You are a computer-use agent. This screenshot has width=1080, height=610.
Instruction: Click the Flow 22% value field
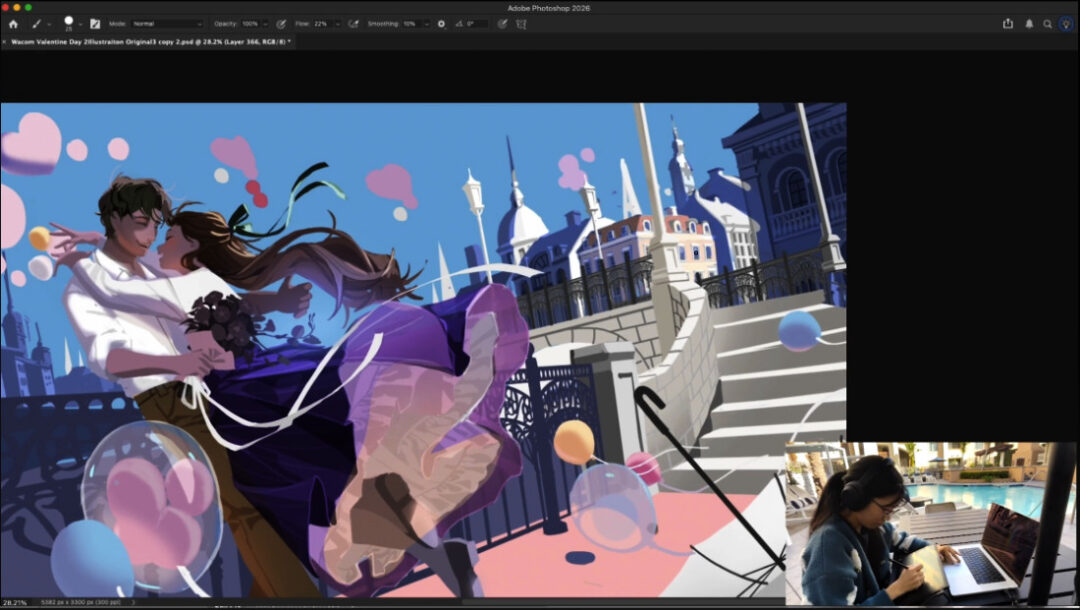coord(322,23)
